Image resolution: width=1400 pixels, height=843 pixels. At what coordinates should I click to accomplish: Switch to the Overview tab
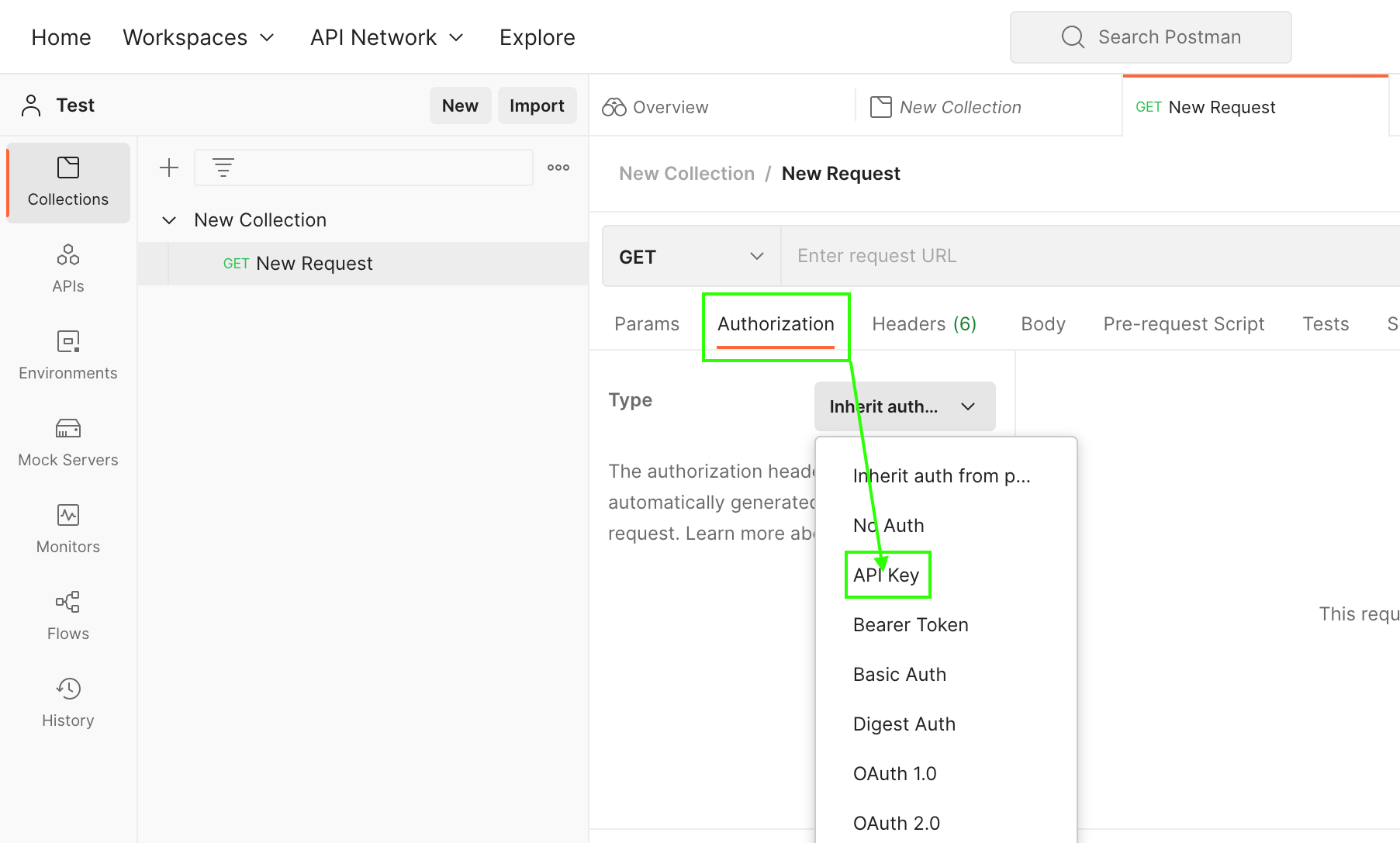(722, 107)
